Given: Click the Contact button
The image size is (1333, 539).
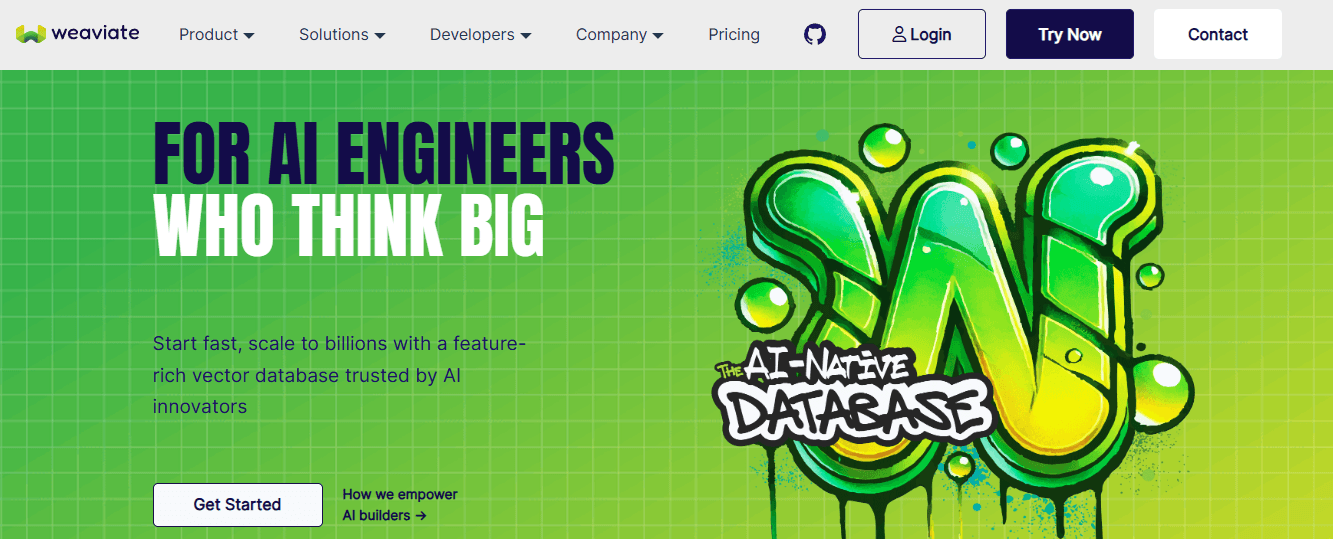Looking at the screenshot, I should [x=1218, y=34].
